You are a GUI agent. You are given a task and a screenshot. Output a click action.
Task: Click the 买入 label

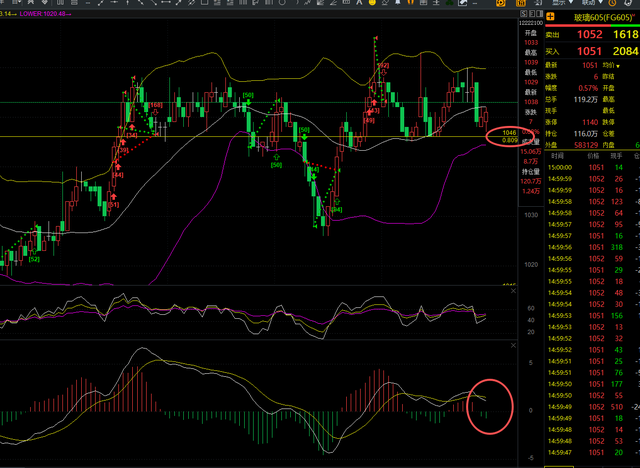click(552, 52)
